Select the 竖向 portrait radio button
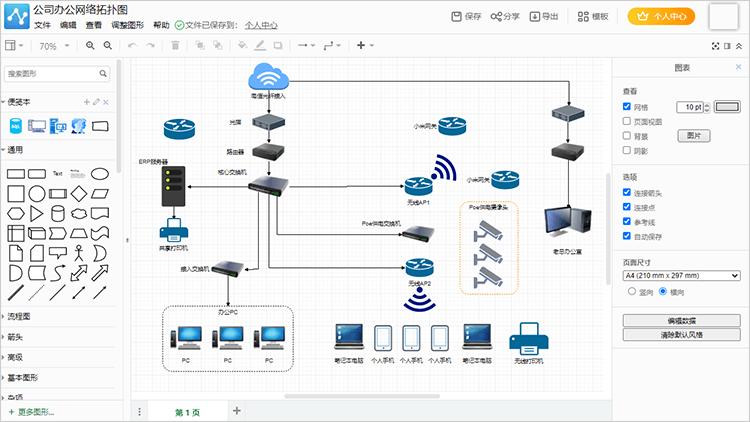Viewport: 750px width, 422px height. tap(632, 291)
